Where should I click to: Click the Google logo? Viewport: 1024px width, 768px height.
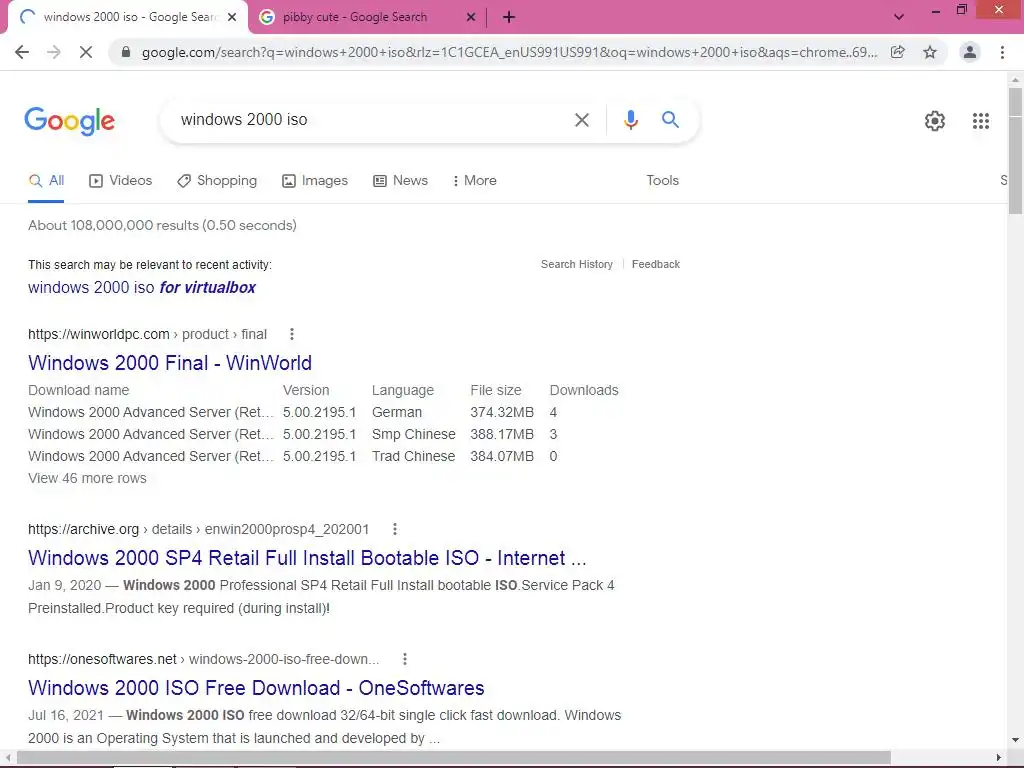pos(70,121)
